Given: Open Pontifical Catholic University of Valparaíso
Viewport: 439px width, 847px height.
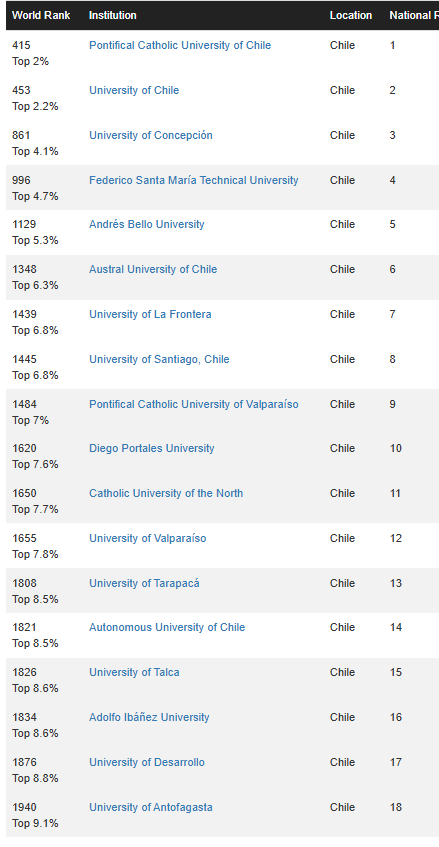Looking at the screenshot, I should 193,404.
